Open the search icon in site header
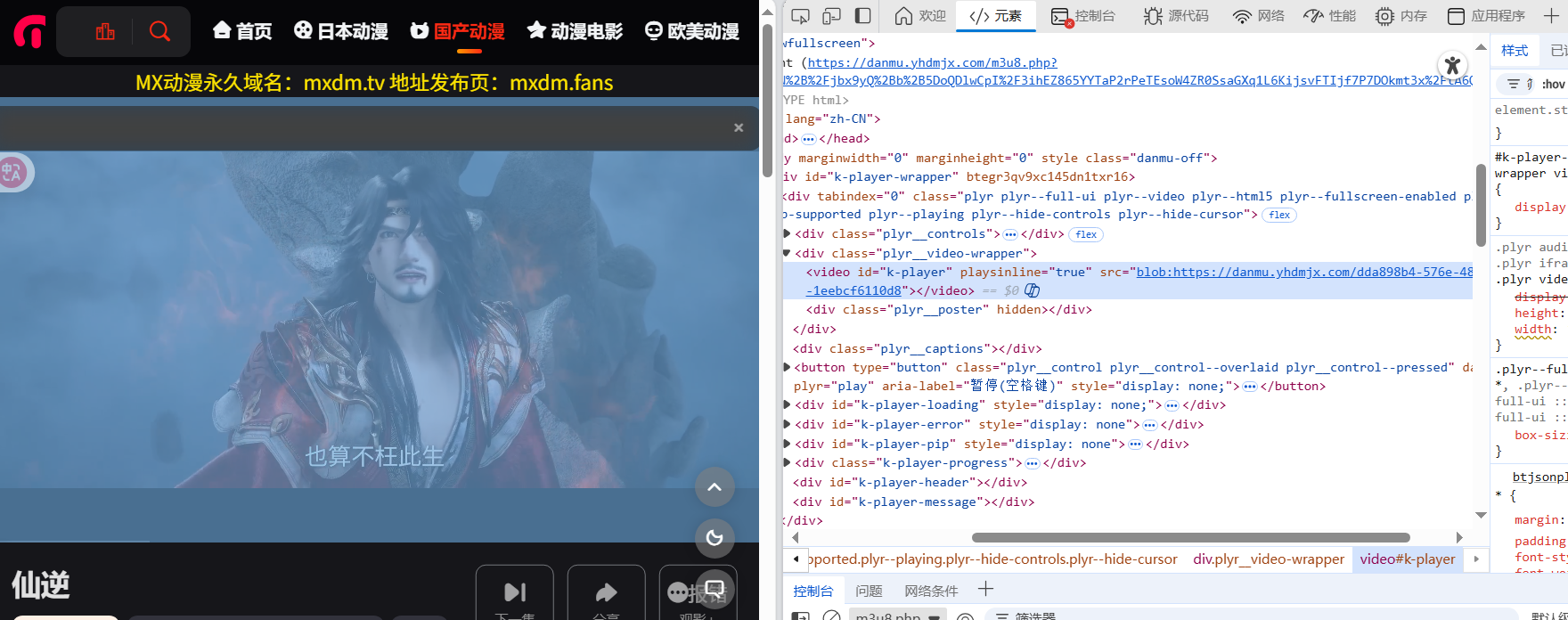This screenshot has height=620, width=1568. click(159, 31)
